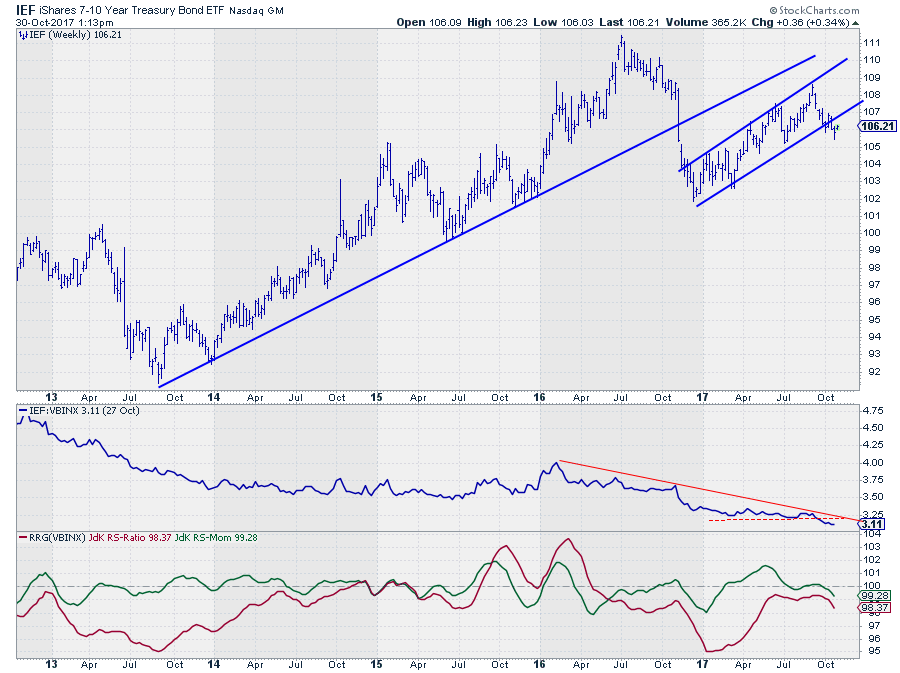900x673 pixels.
Task: Click the 3.50 ratio axis label
Action: (873, 497)
